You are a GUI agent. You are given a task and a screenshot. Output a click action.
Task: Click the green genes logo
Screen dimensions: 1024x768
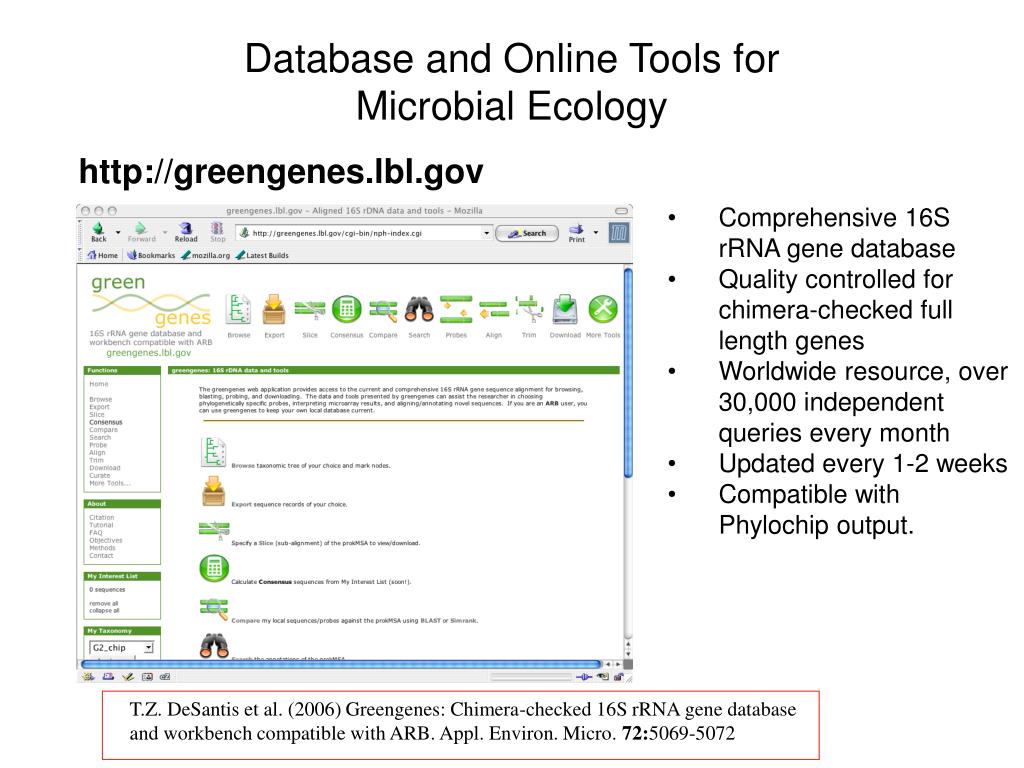[x=151, y=300]
